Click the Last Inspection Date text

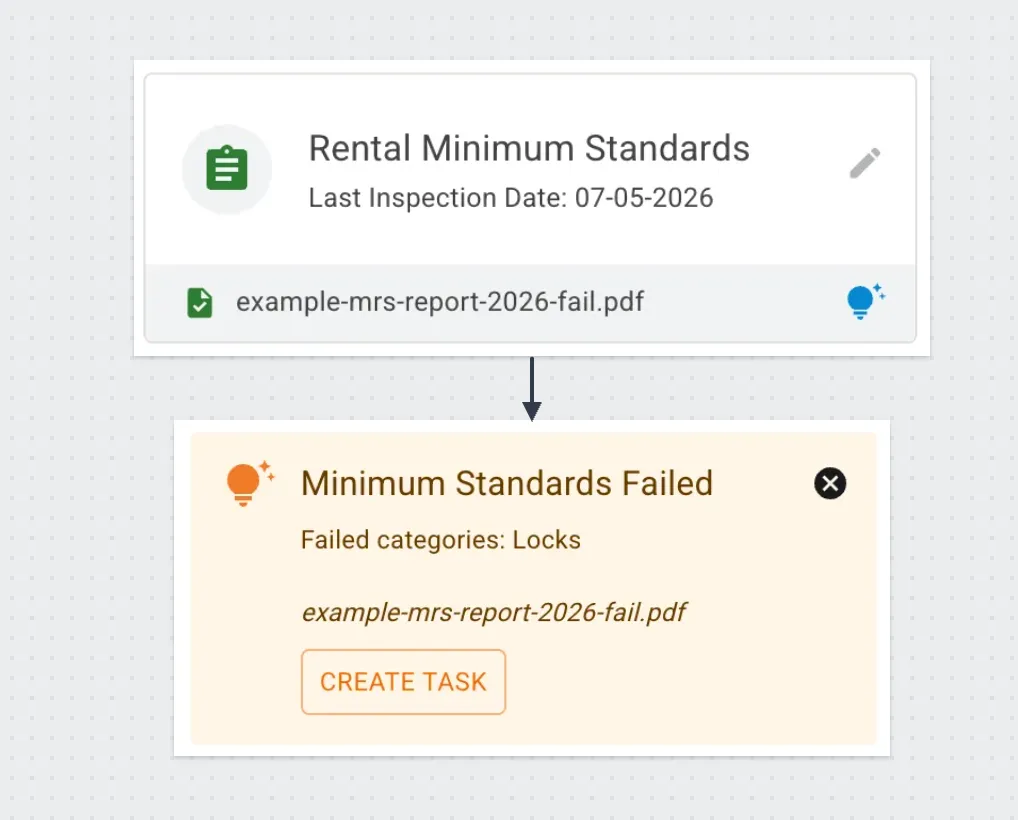click(x=510, y=198)
